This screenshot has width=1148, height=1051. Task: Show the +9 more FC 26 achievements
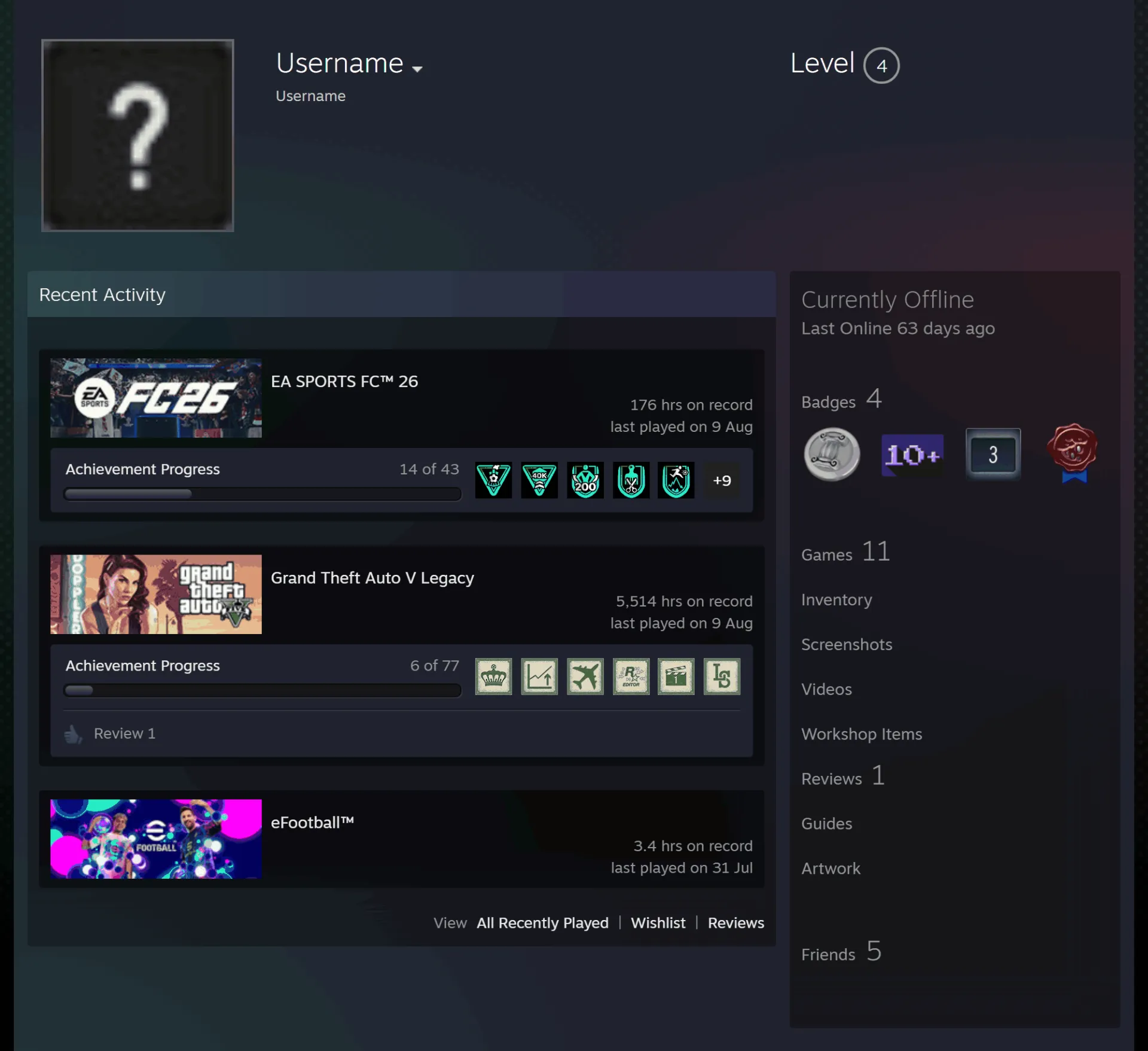722,480
